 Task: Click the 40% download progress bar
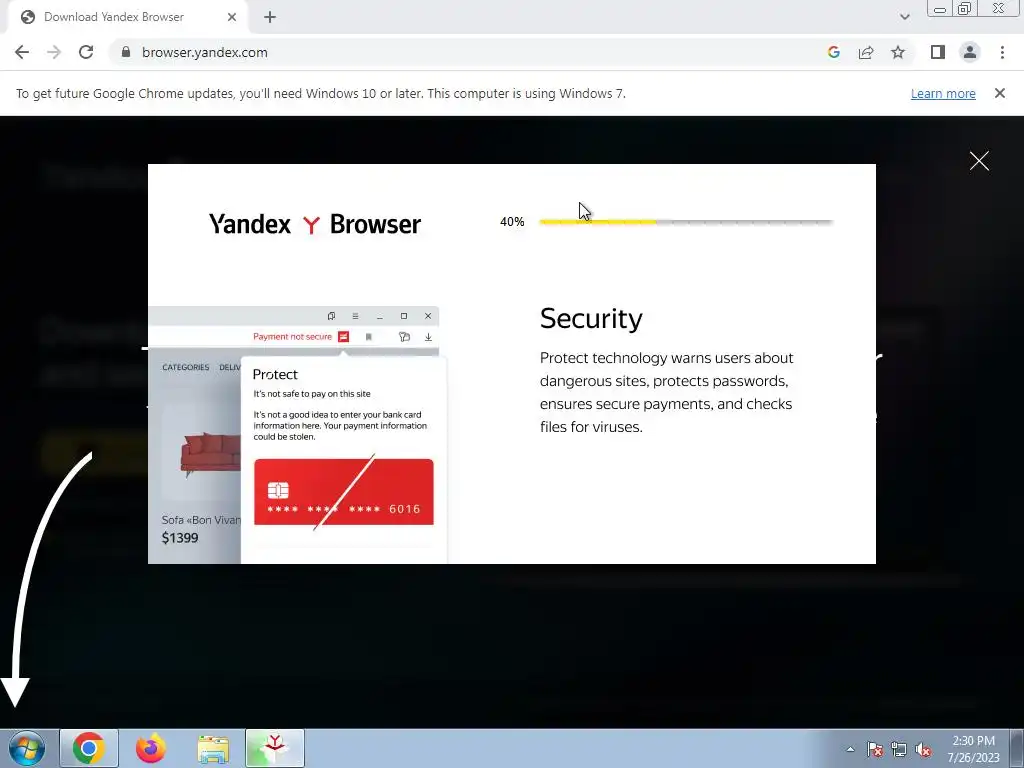[x=686, y=222]
